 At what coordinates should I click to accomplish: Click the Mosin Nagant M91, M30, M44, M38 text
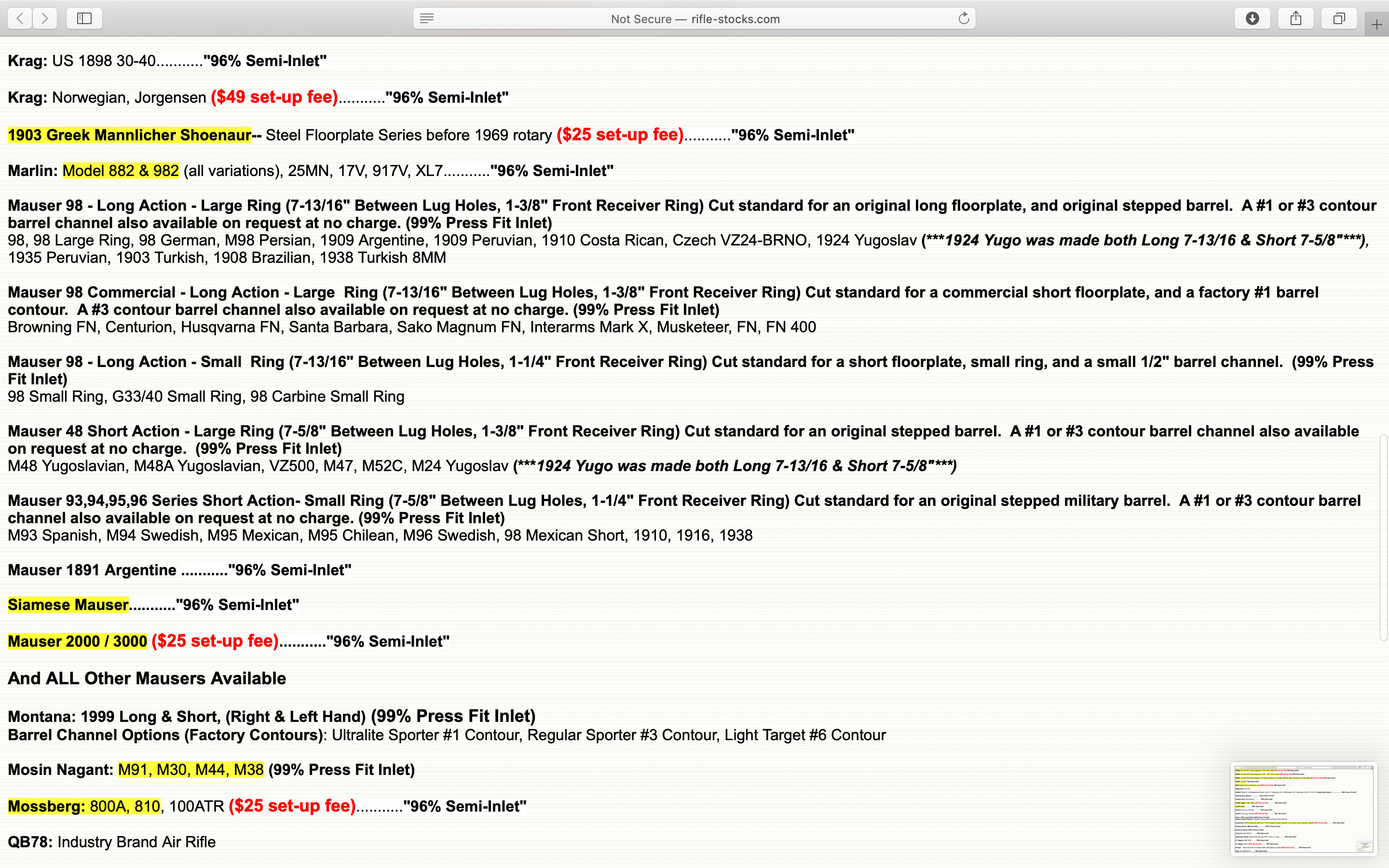coord(191,769)
